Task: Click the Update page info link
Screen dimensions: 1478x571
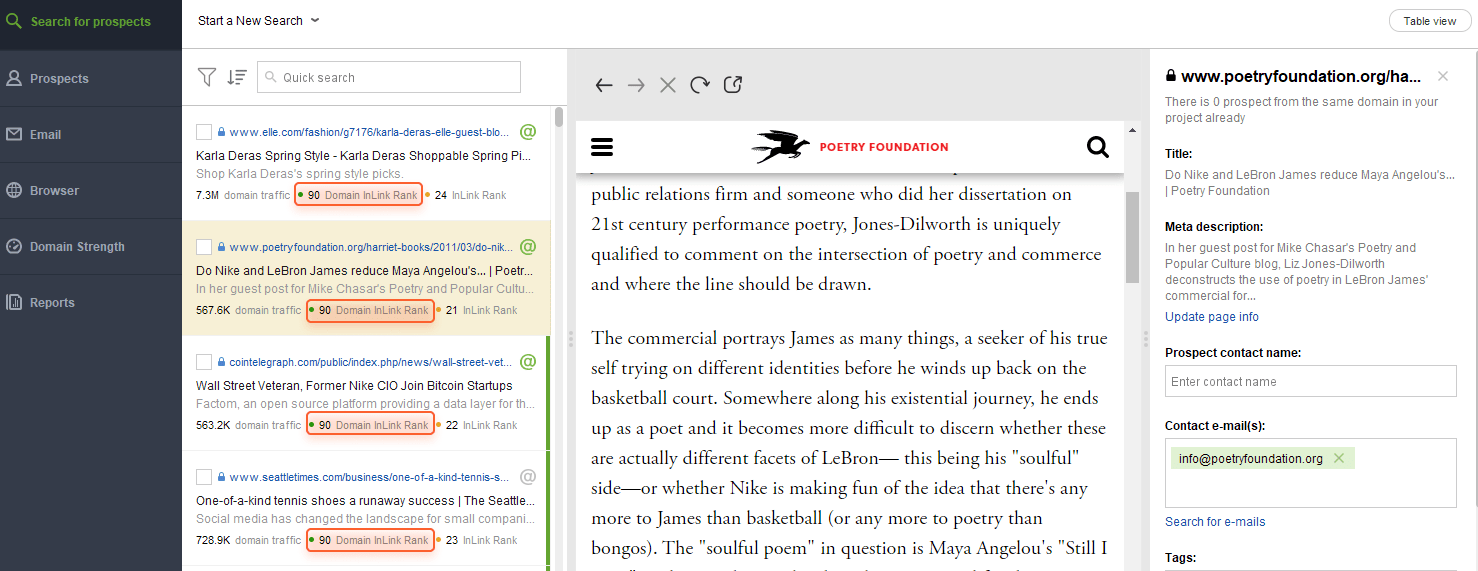Action: pyautogui.click(x=1212, y=317)
